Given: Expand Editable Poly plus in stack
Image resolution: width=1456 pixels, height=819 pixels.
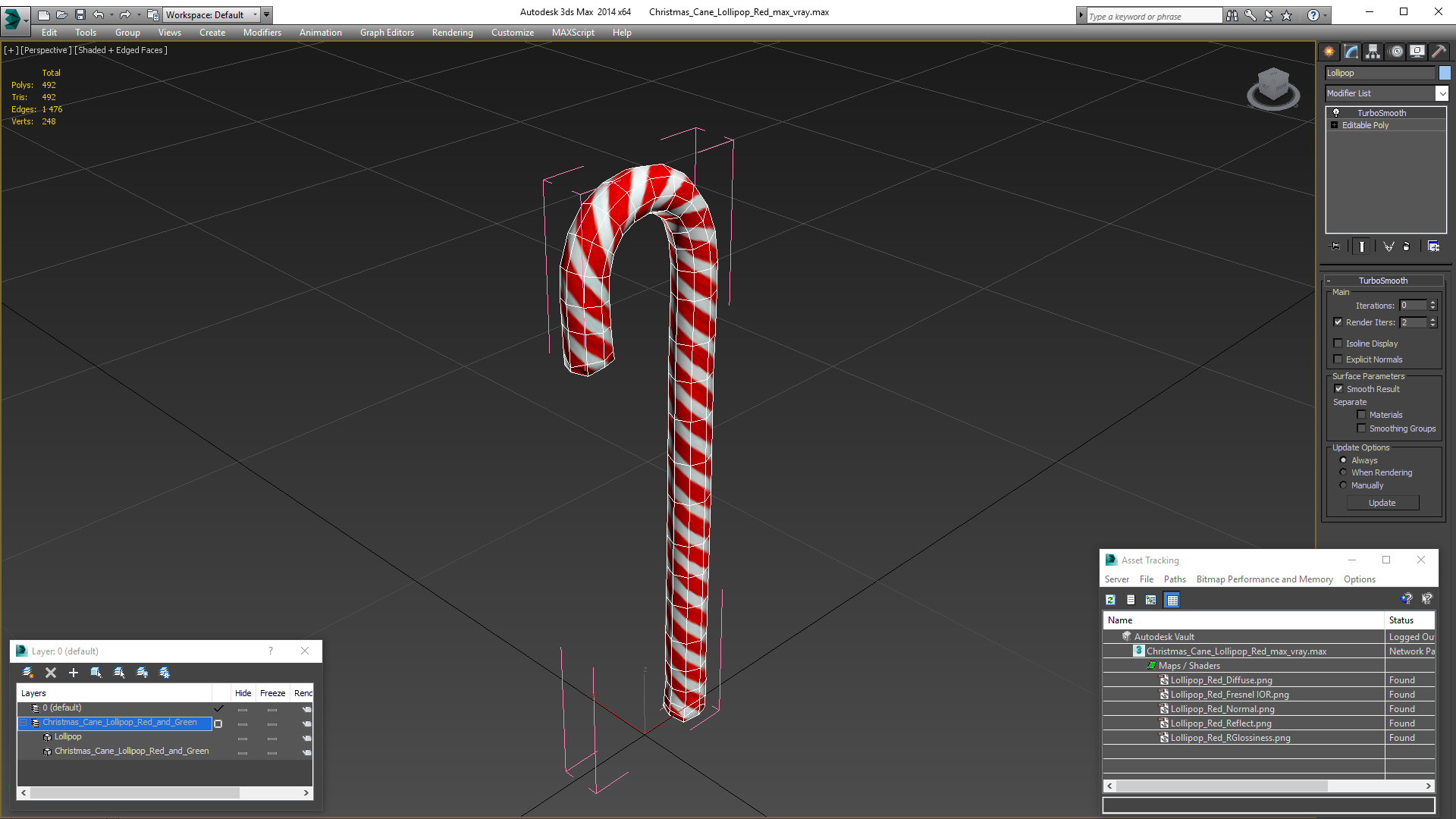Looking at the screenshot, I should pos(1335,125).
